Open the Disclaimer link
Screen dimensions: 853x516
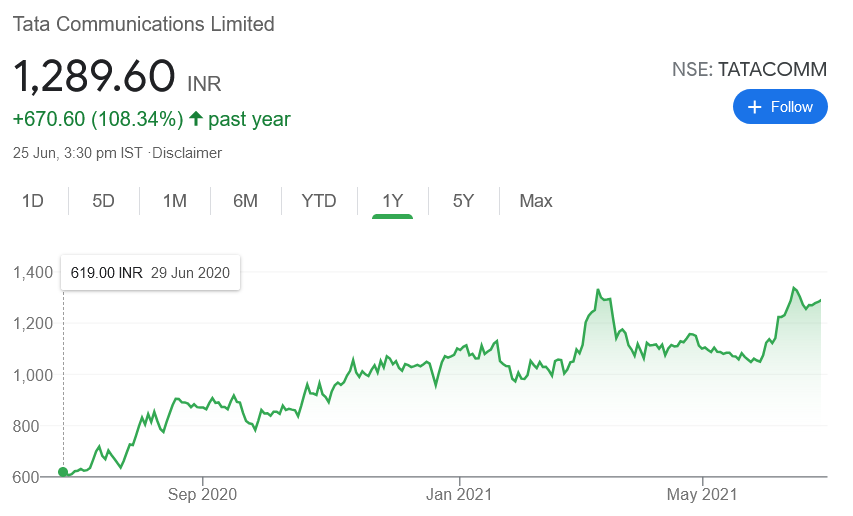click(x=187, y=153)
